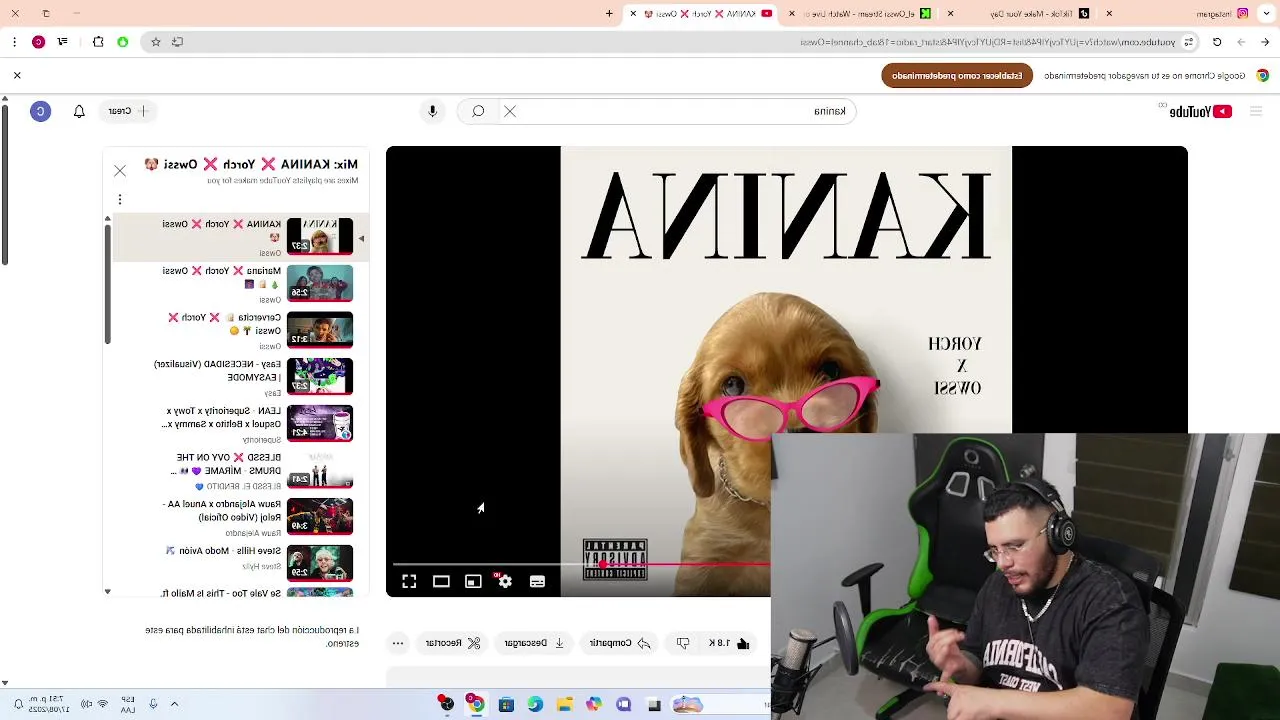Open a new browser tab
The height and width of the screenshot is (720, 1280).
(609, 14)
